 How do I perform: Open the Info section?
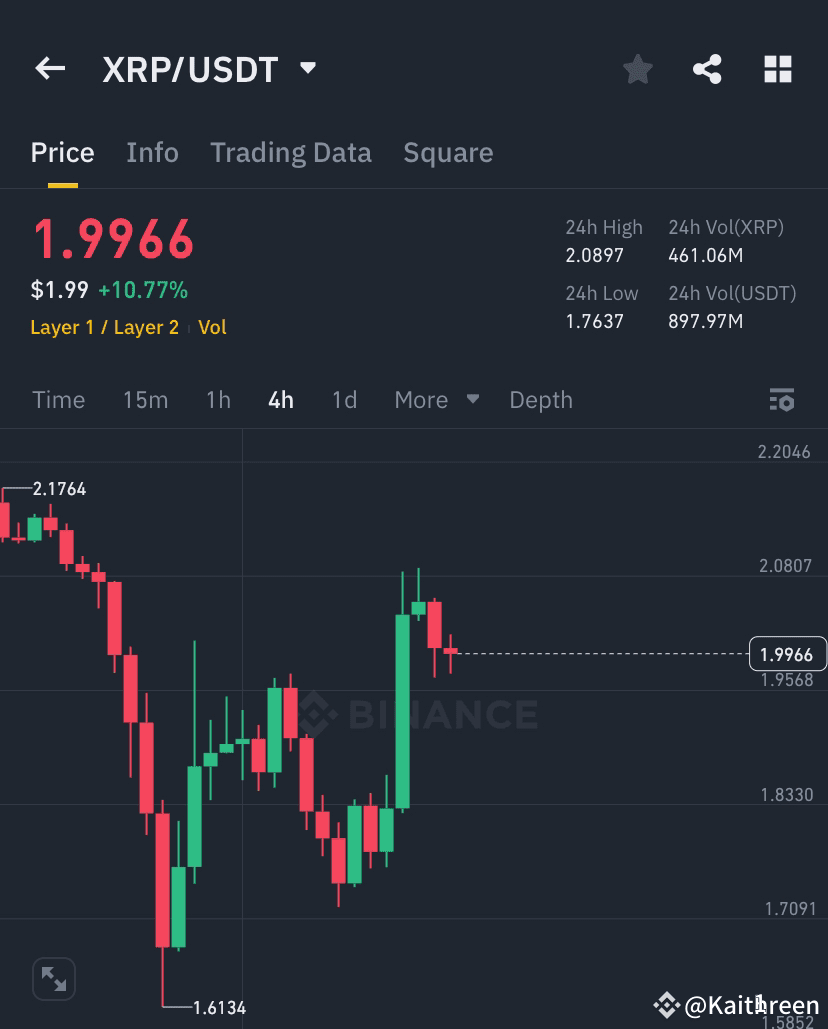(152, 152)
